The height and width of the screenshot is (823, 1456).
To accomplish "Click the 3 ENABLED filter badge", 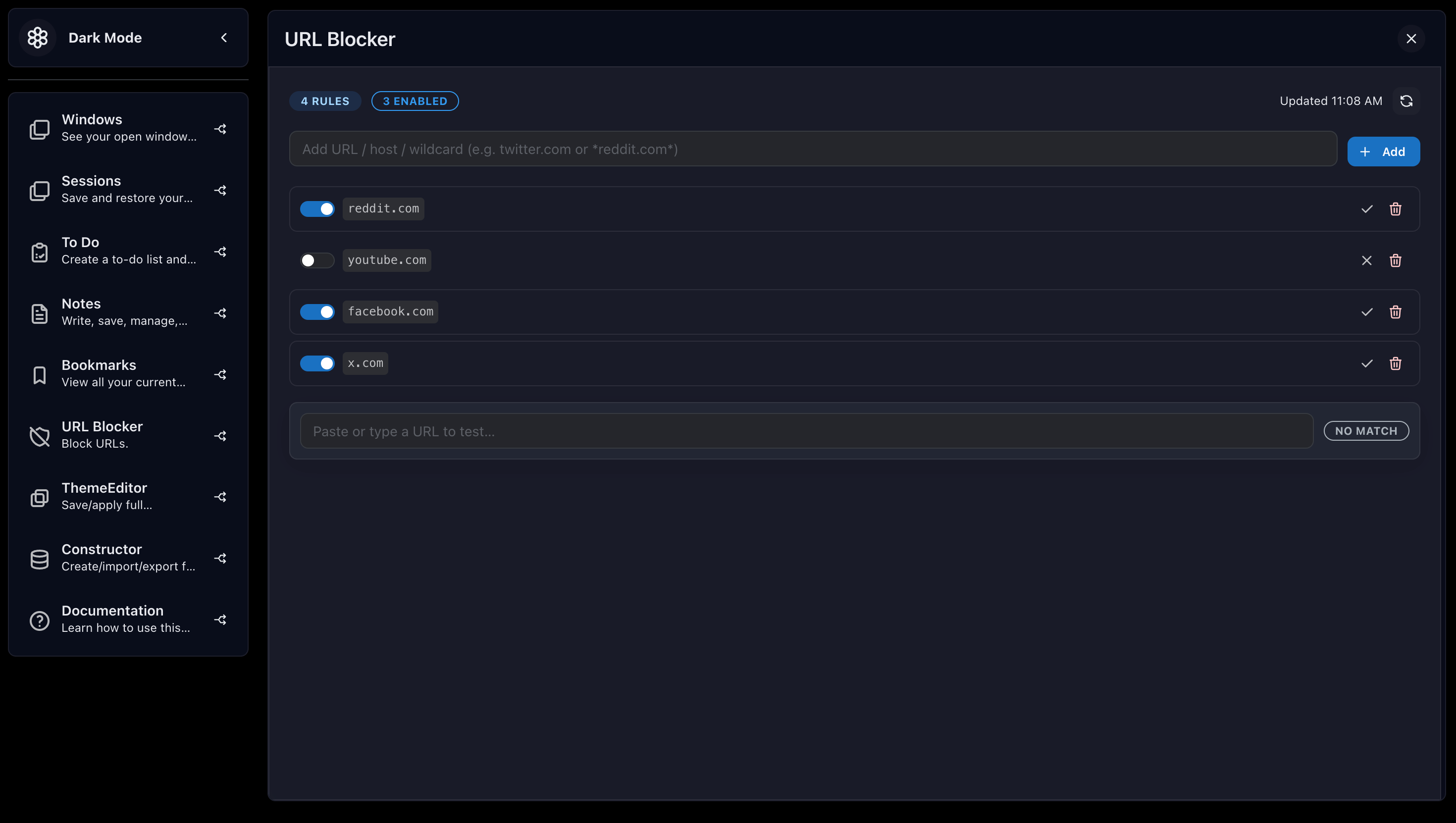I will point(415,101).
